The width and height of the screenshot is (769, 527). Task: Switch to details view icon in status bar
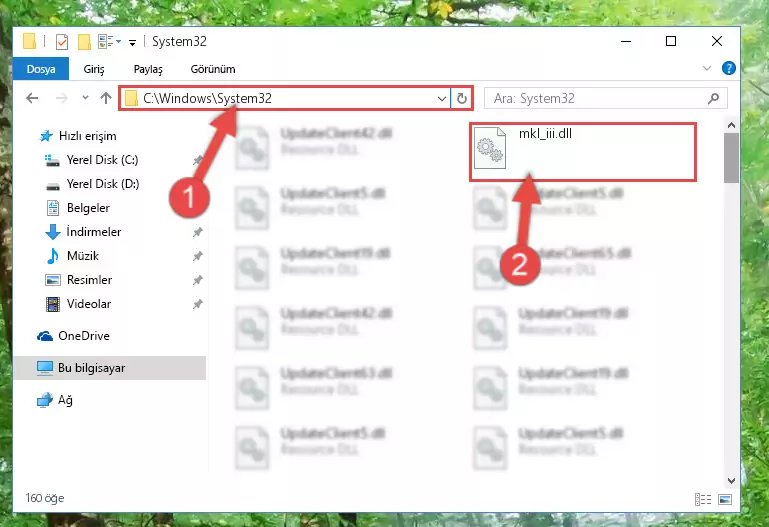[x=703, y=500]
